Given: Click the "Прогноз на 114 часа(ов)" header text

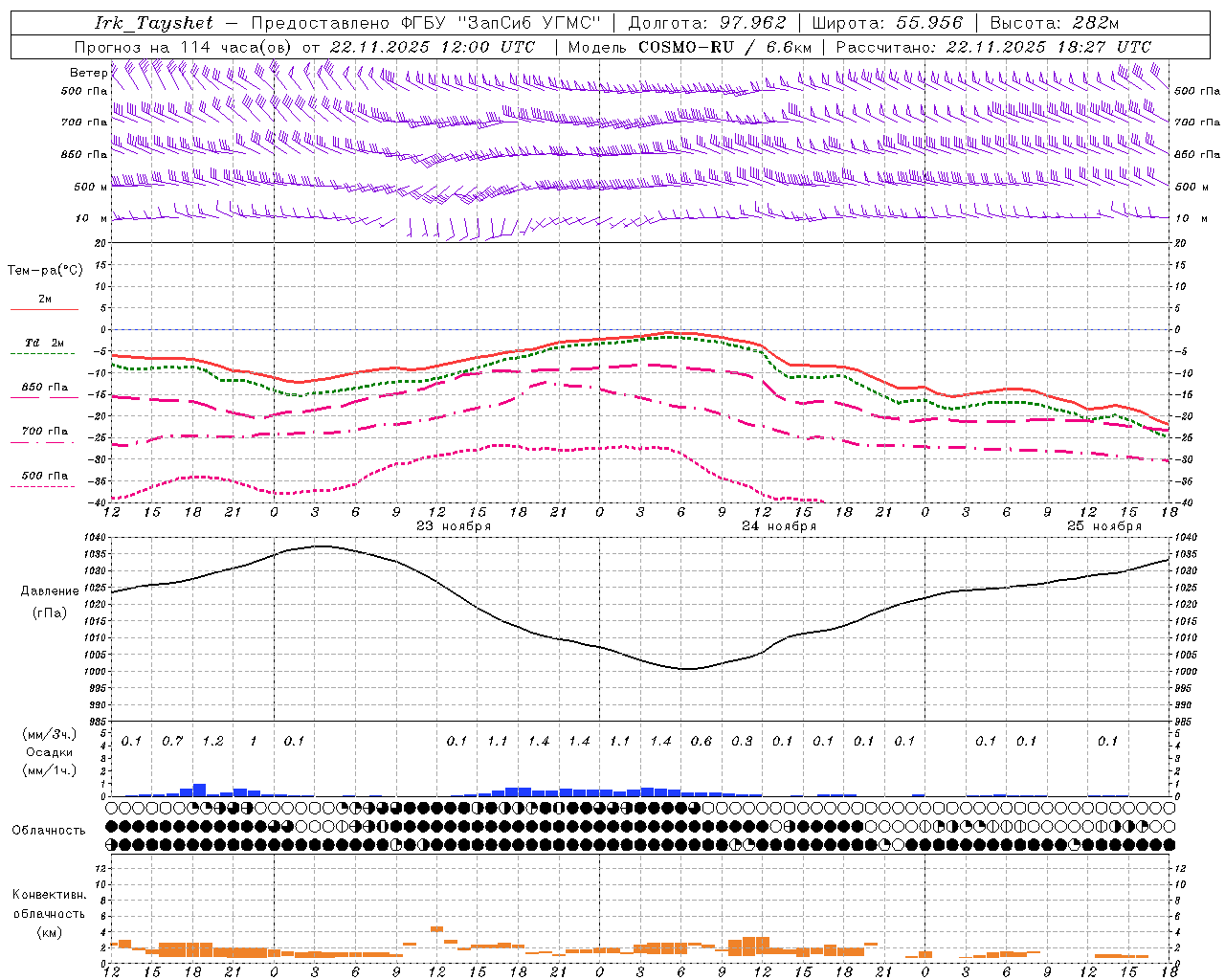Looking at the screenshot, I should pyautogui.click(x=184, y=47).
